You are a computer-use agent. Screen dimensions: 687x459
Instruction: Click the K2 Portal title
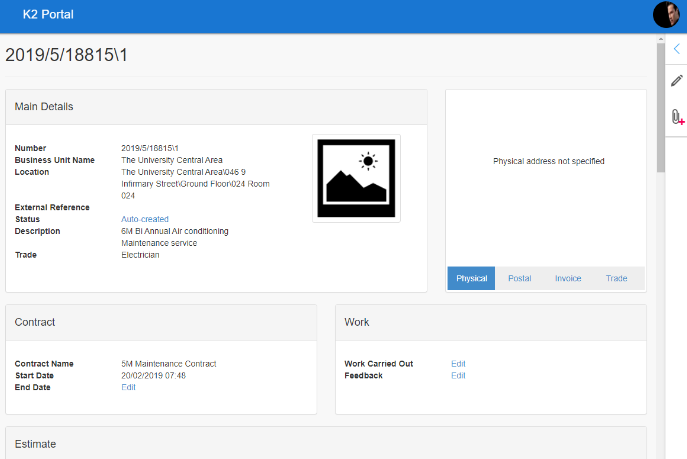pos(48,15)
